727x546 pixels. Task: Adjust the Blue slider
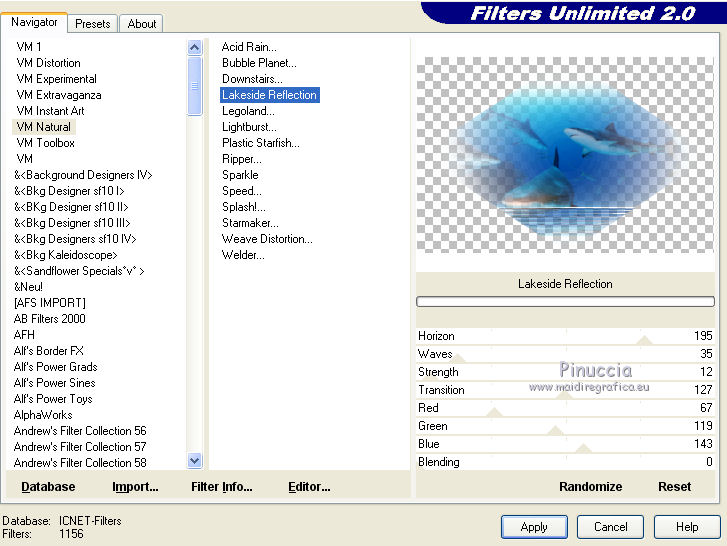coord(565,444)
